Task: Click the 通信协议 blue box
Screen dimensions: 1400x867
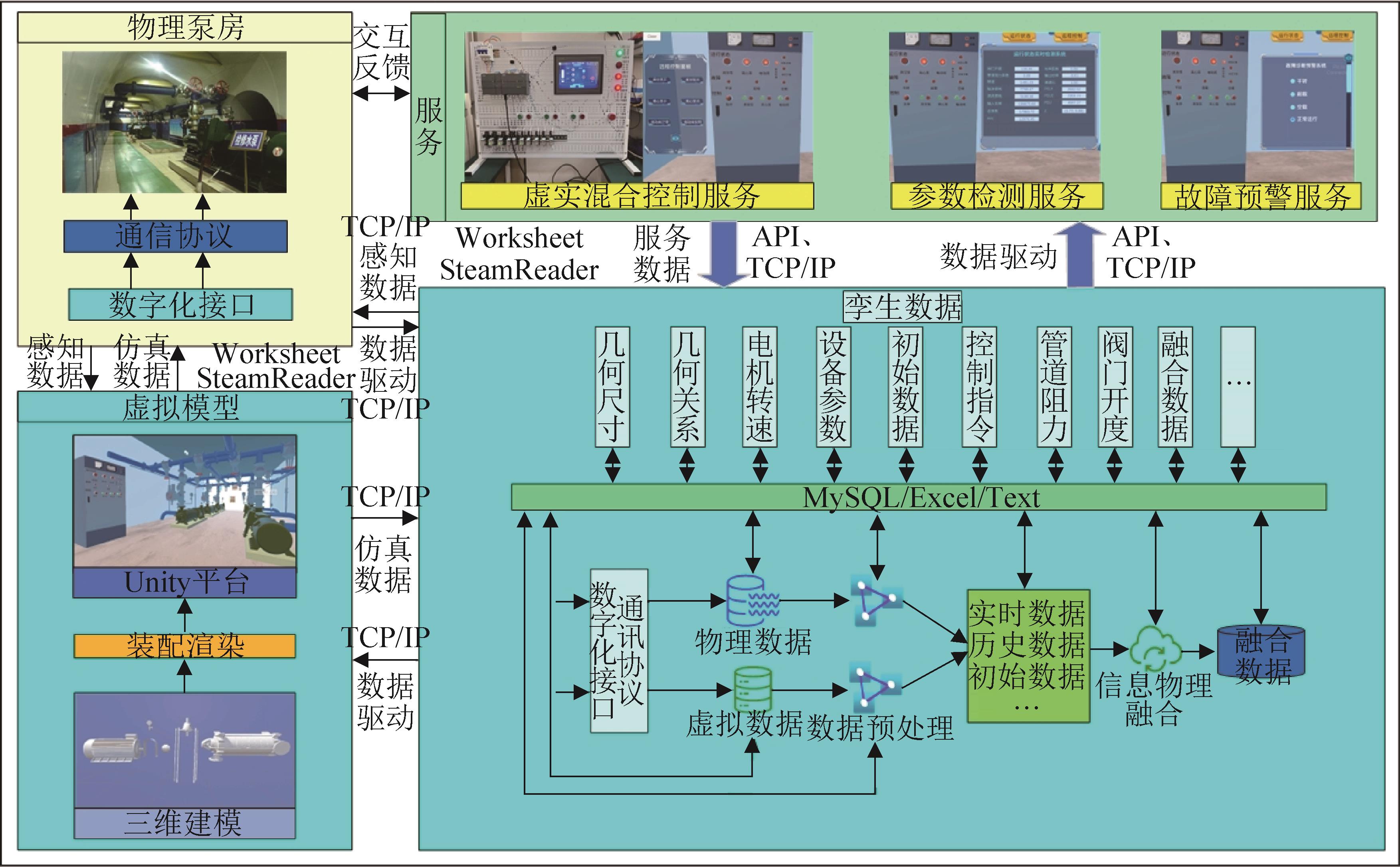Action: (x=175, y=236)
